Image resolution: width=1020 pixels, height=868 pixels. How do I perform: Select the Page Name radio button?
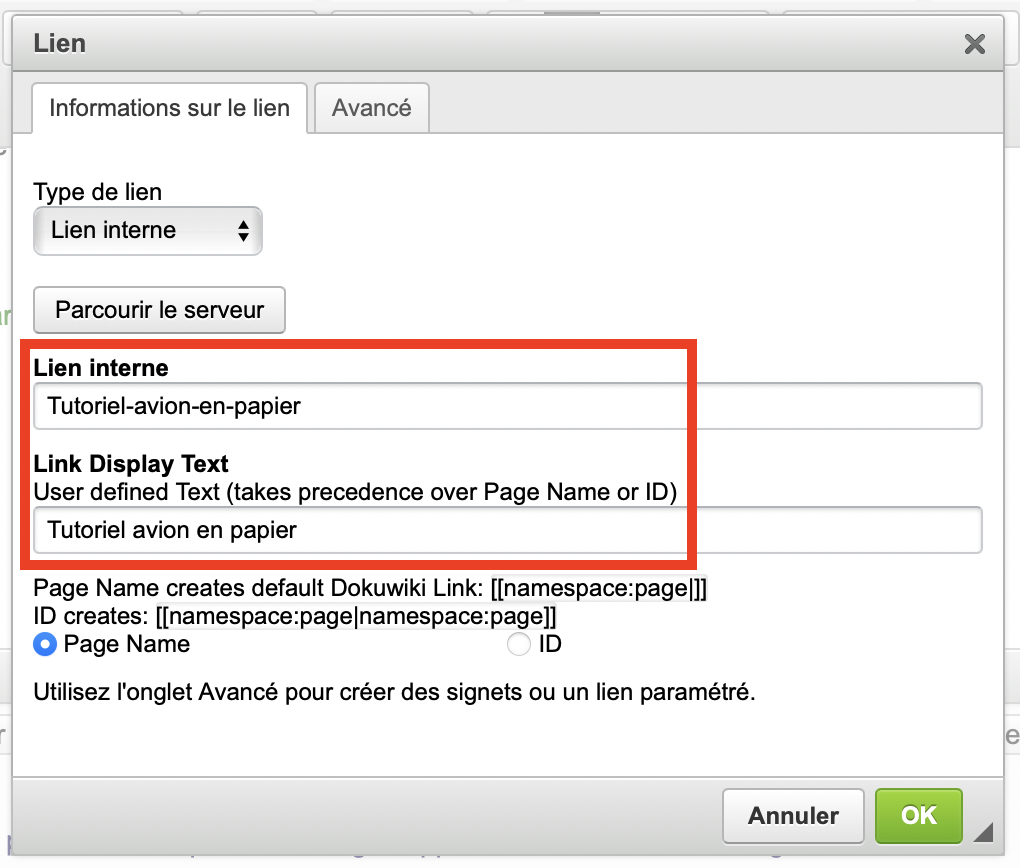tap(45, 645)
